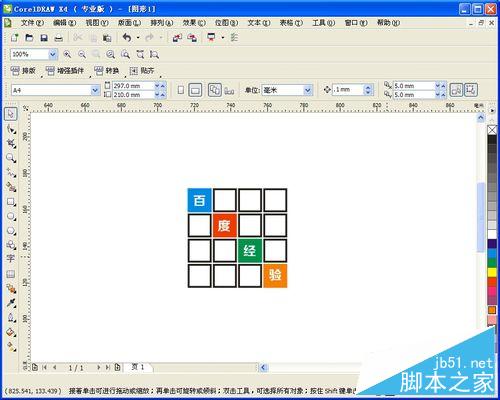Pick the yellow swatch in color palette
The width and height of the screenshot is (500, 400).
pos(492,272)
